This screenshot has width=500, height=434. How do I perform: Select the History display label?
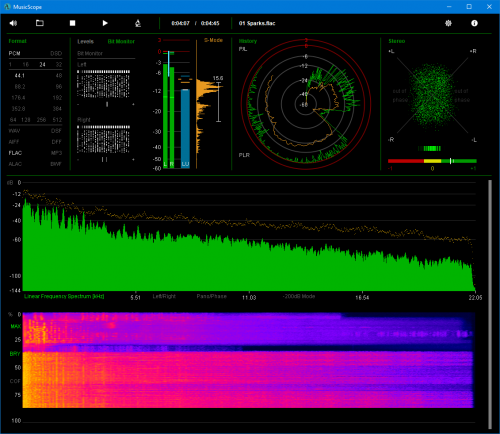pos(248,41)
